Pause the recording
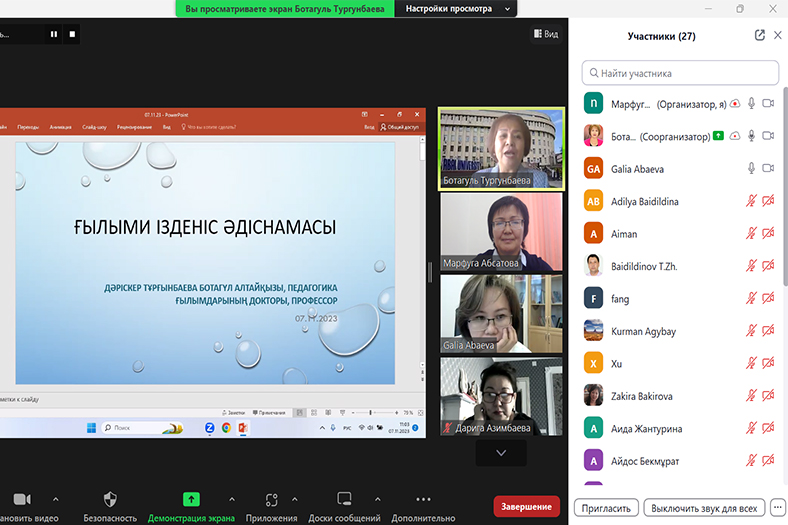 pos(54,34)
